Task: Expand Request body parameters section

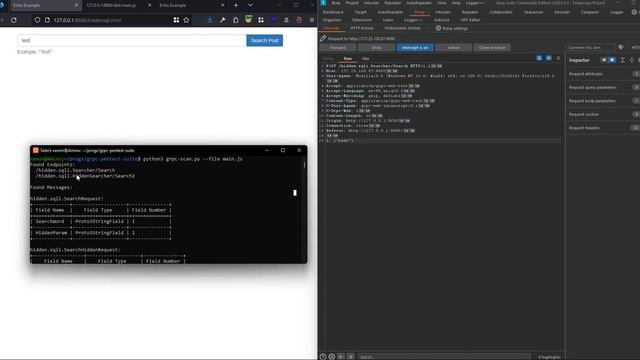Action: [x=604, y=101]
